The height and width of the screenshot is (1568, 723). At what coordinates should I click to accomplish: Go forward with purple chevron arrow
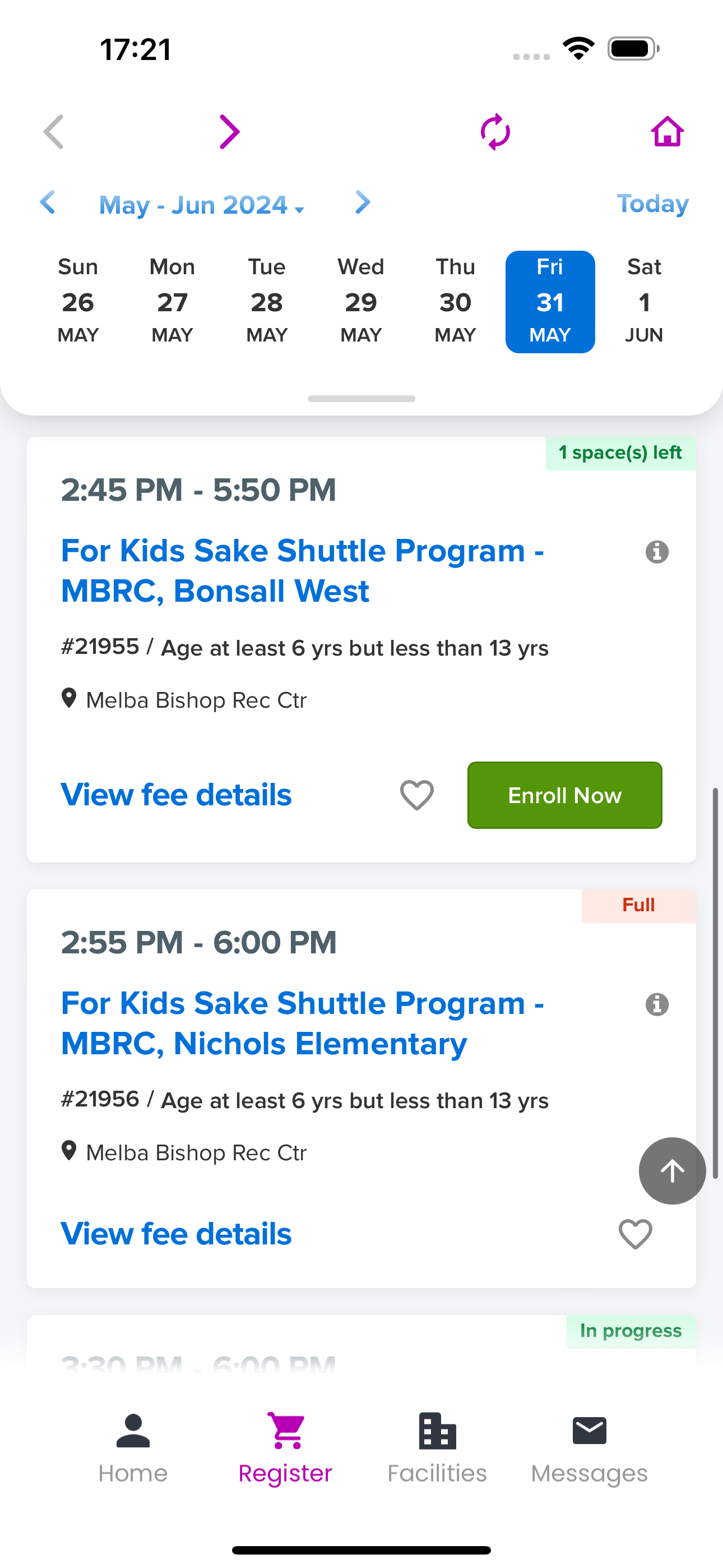click(x=229, y=131)
